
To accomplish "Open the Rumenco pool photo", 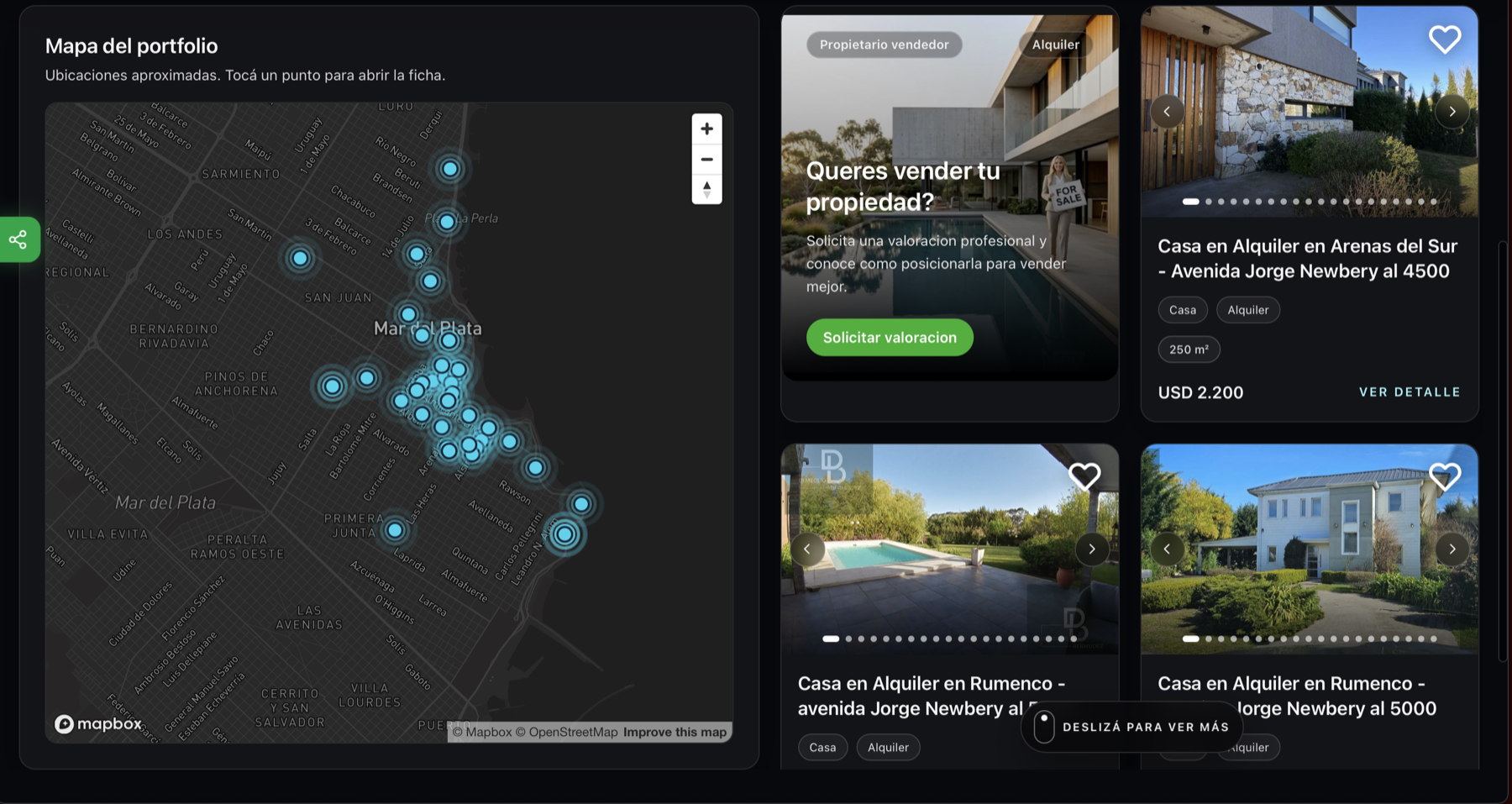I will [x=949, y=549].
